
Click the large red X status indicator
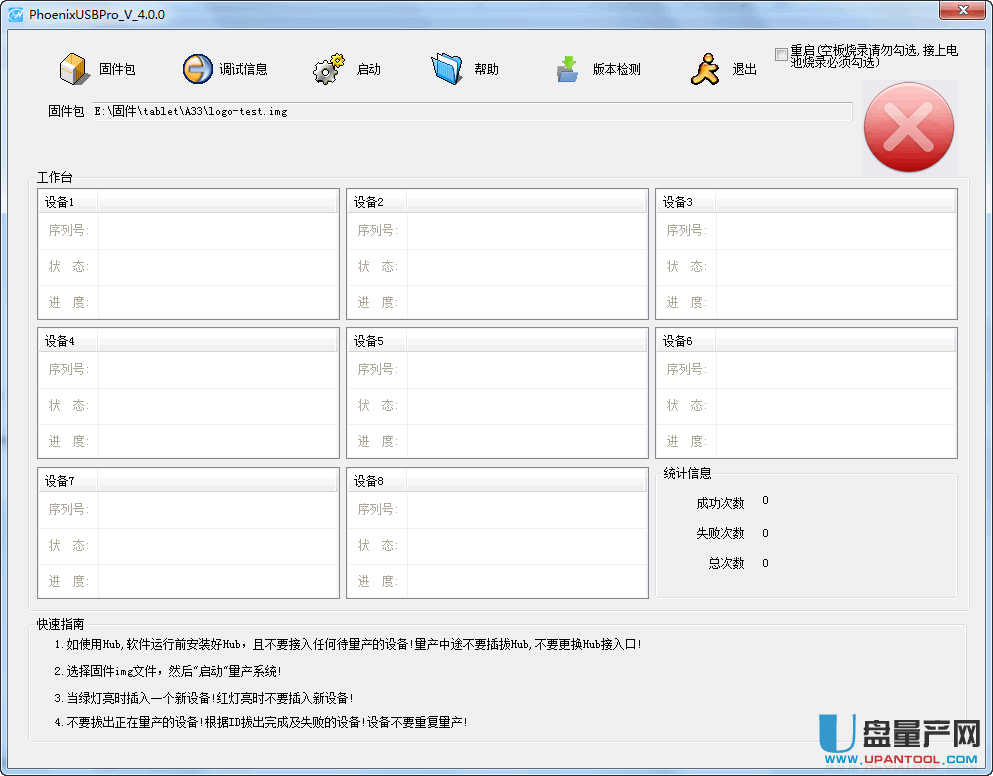[908, 128]
